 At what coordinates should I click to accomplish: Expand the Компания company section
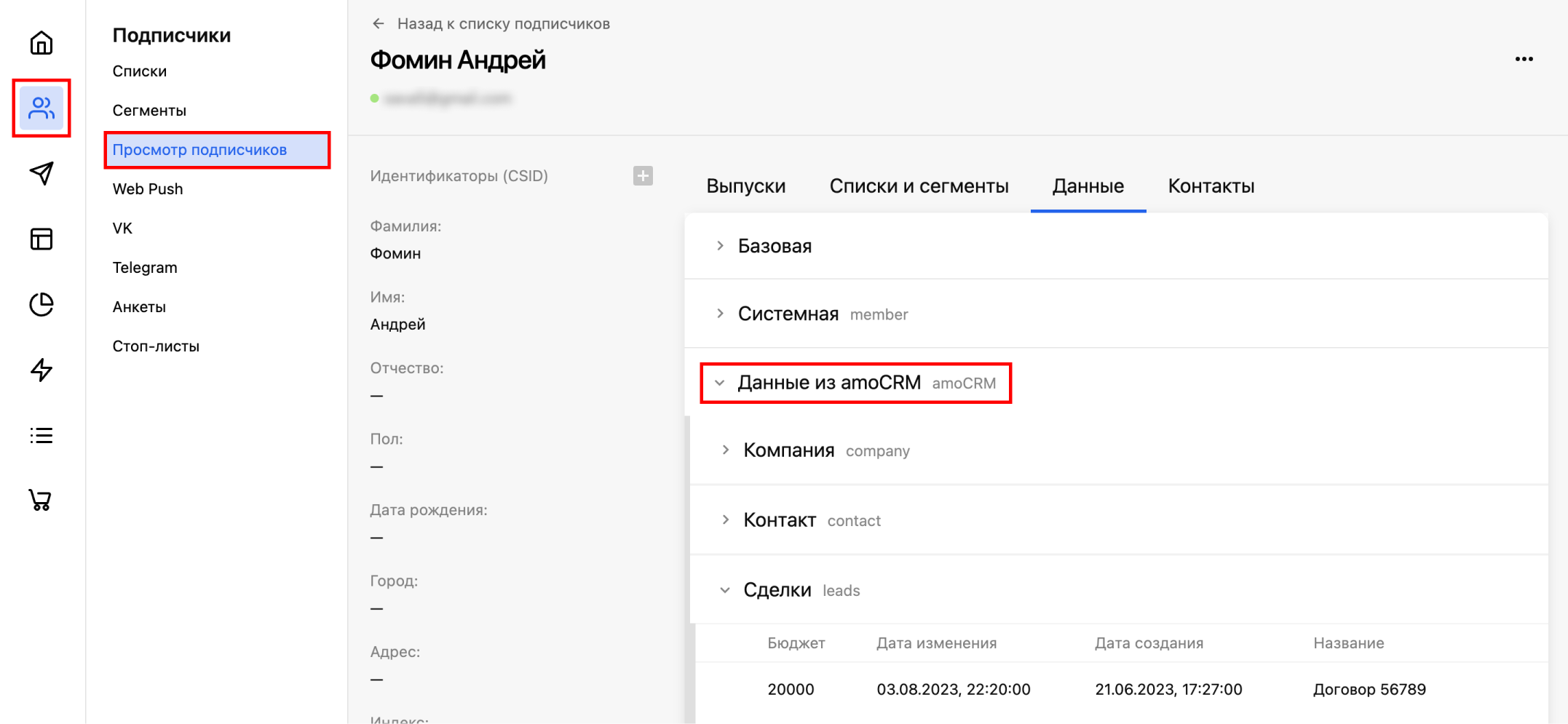[788, 450]
